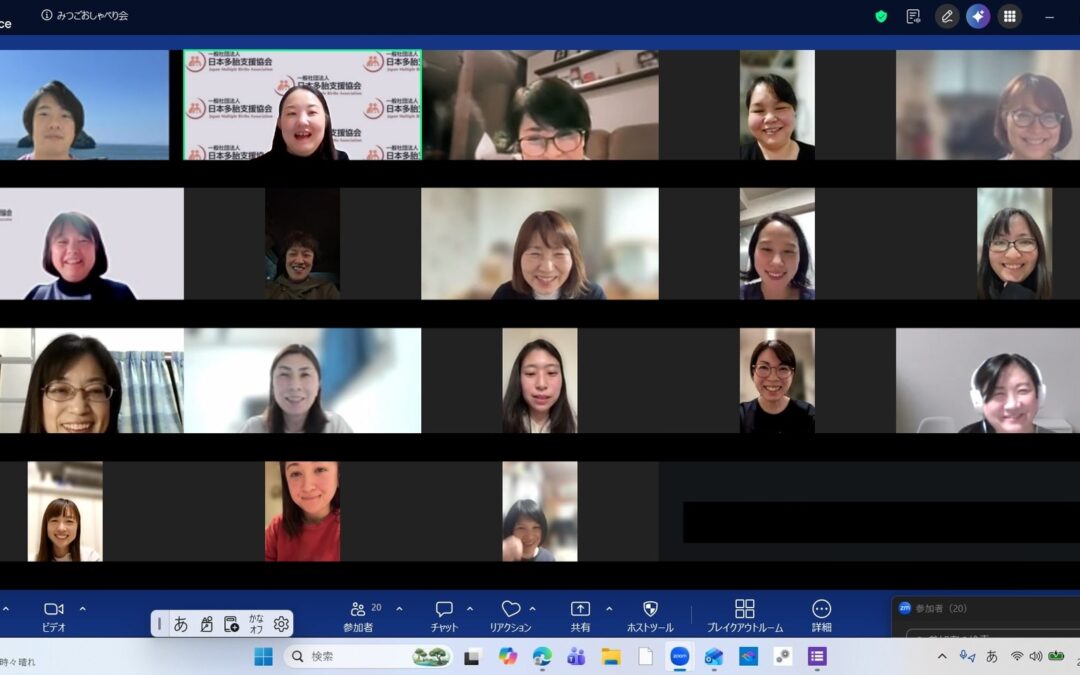Screen dimensions: 1080x675
Task: Toggle the IME あ input mode button
Action: pos(181,624)
